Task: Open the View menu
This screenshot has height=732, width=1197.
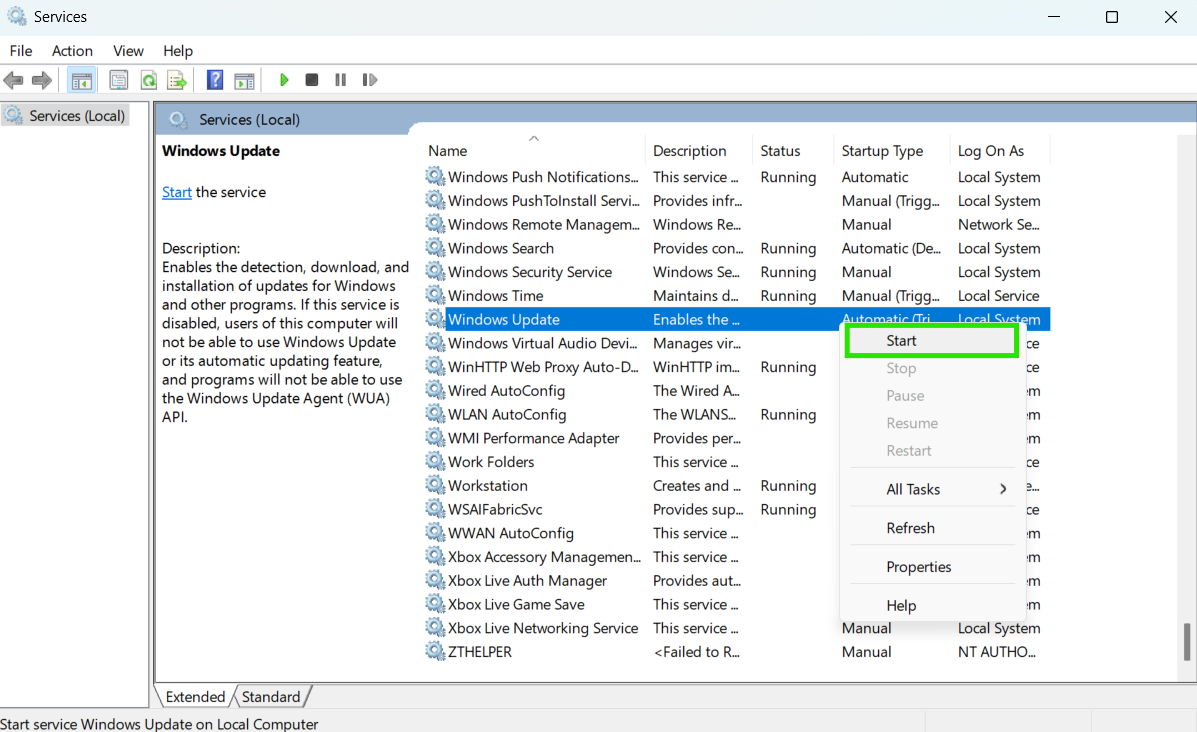Action: [x=127, y=50]
